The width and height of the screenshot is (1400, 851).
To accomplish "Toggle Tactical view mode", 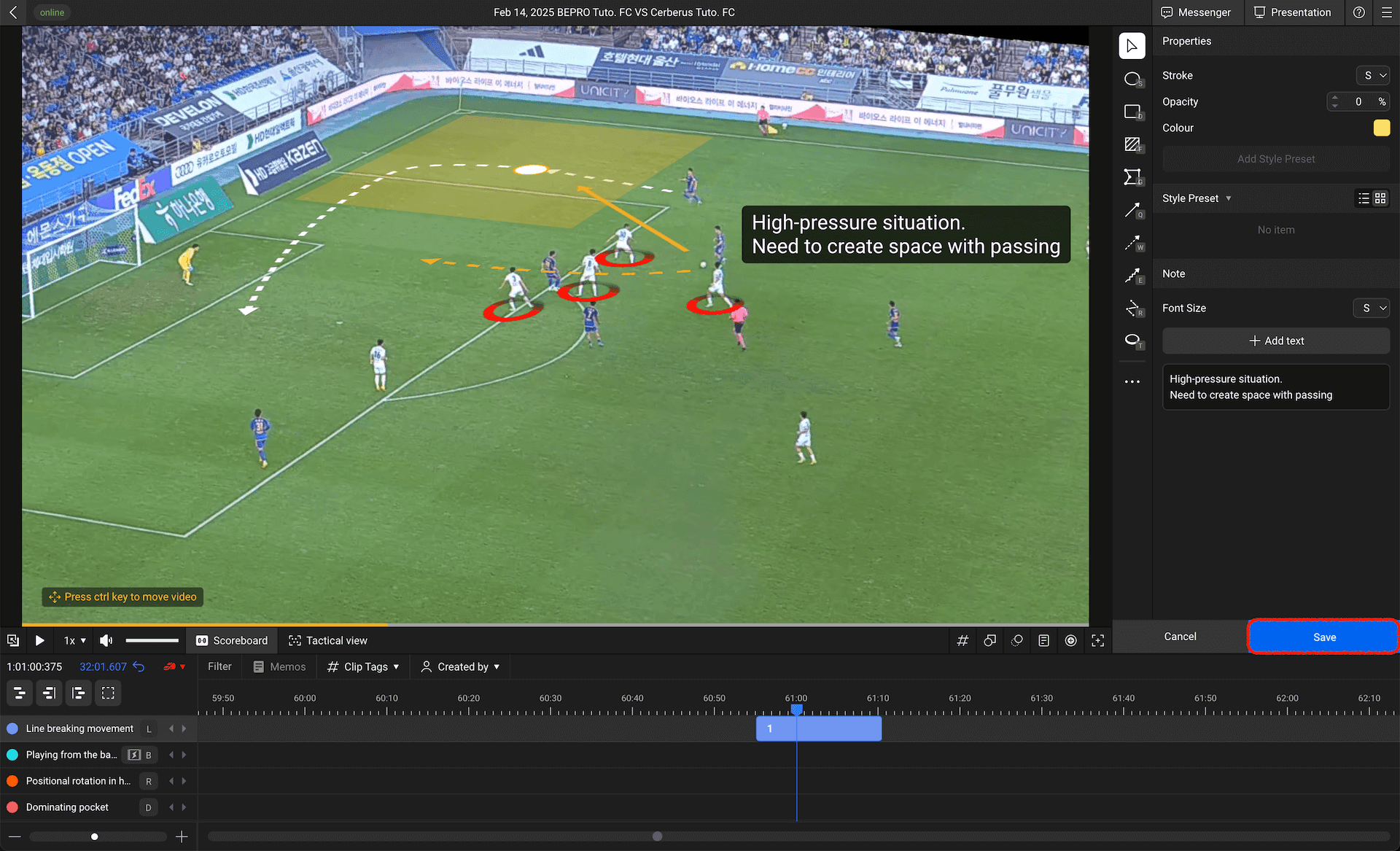I will pos(328,640).
